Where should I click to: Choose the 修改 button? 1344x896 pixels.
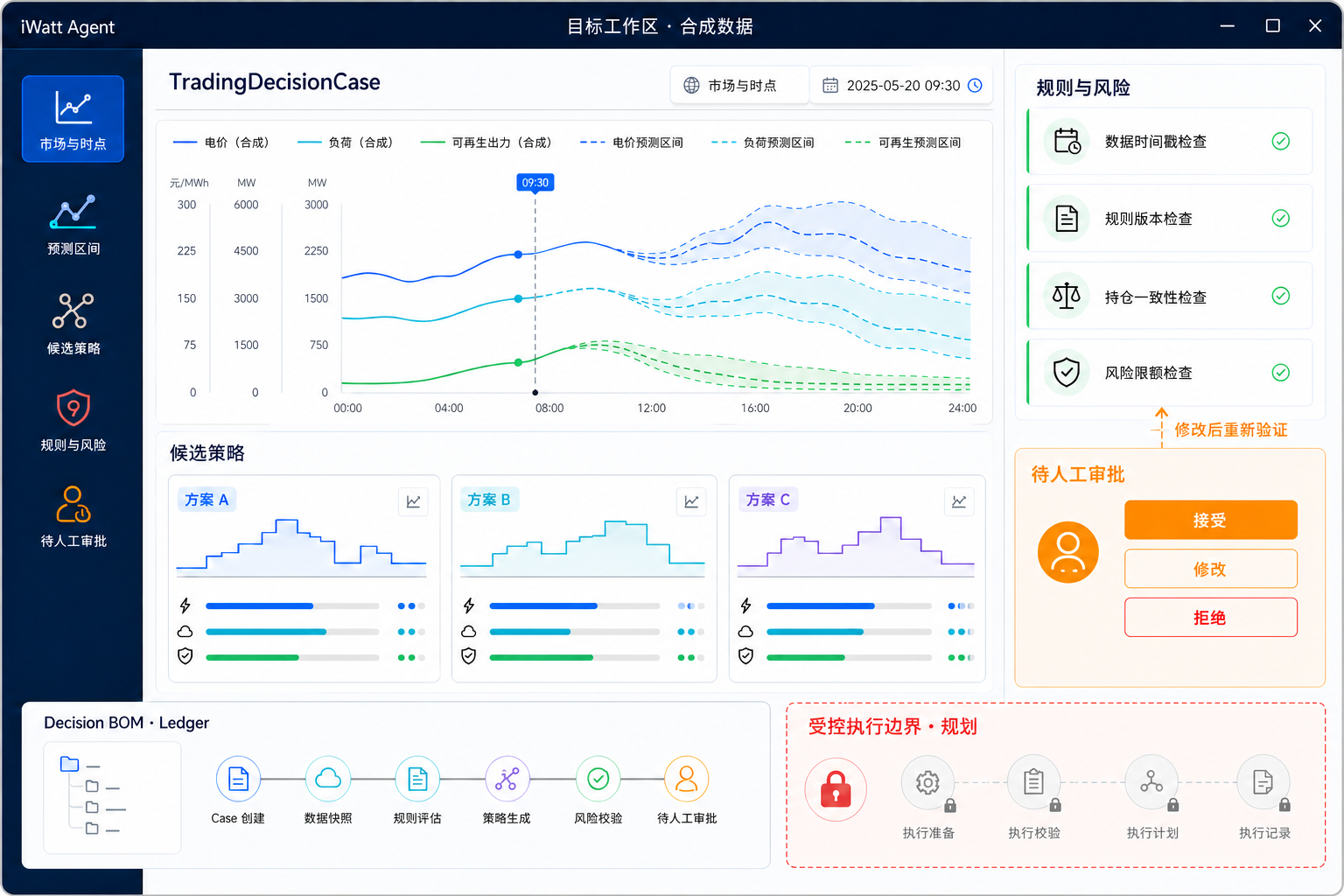(x=1210, y=569)
